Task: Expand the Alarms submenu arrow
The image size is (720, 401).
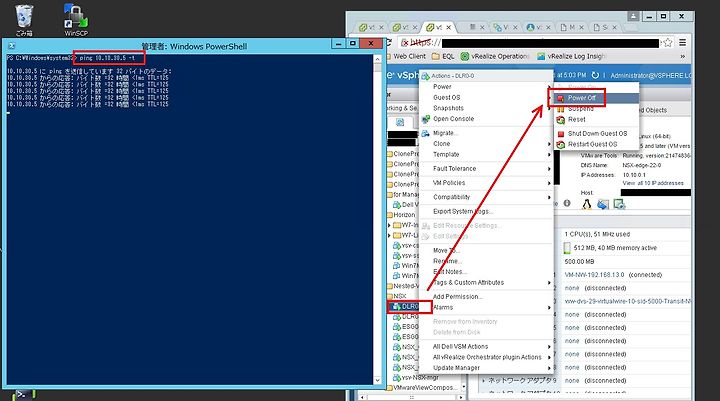Action: [549, 307]
